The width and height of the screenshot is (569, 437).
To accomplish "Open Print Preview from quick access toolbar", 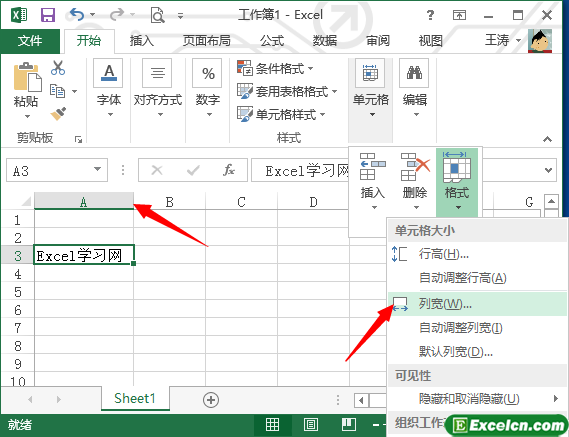I will point(157,15).
